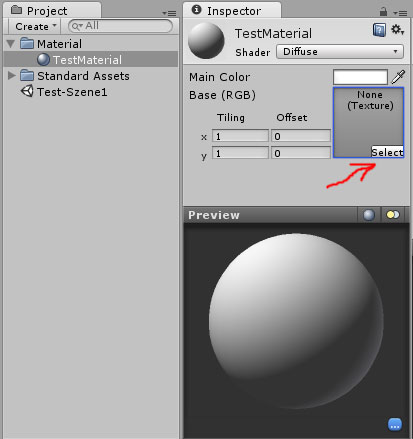Click the eyedropper icon beside Main Color
Viewport: 413px width, 439px height.
pos(398,77)
